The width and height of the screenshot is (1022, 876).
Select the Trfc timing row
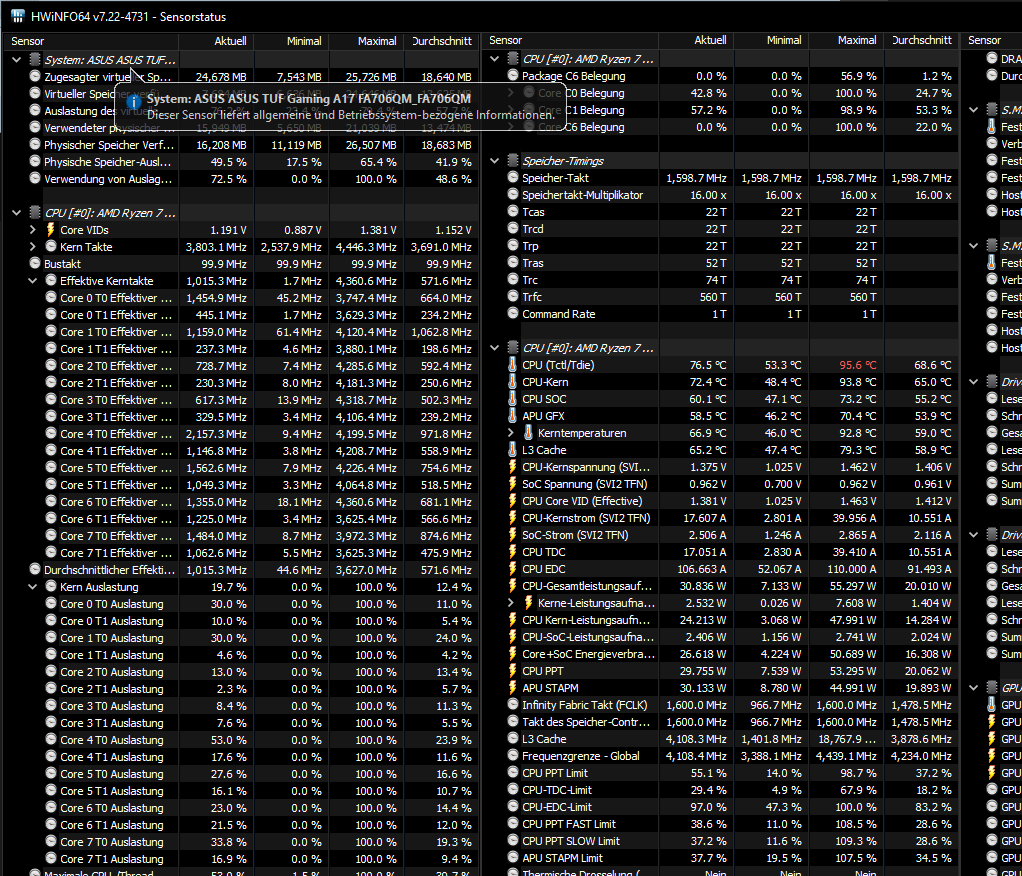coord(720,297)
